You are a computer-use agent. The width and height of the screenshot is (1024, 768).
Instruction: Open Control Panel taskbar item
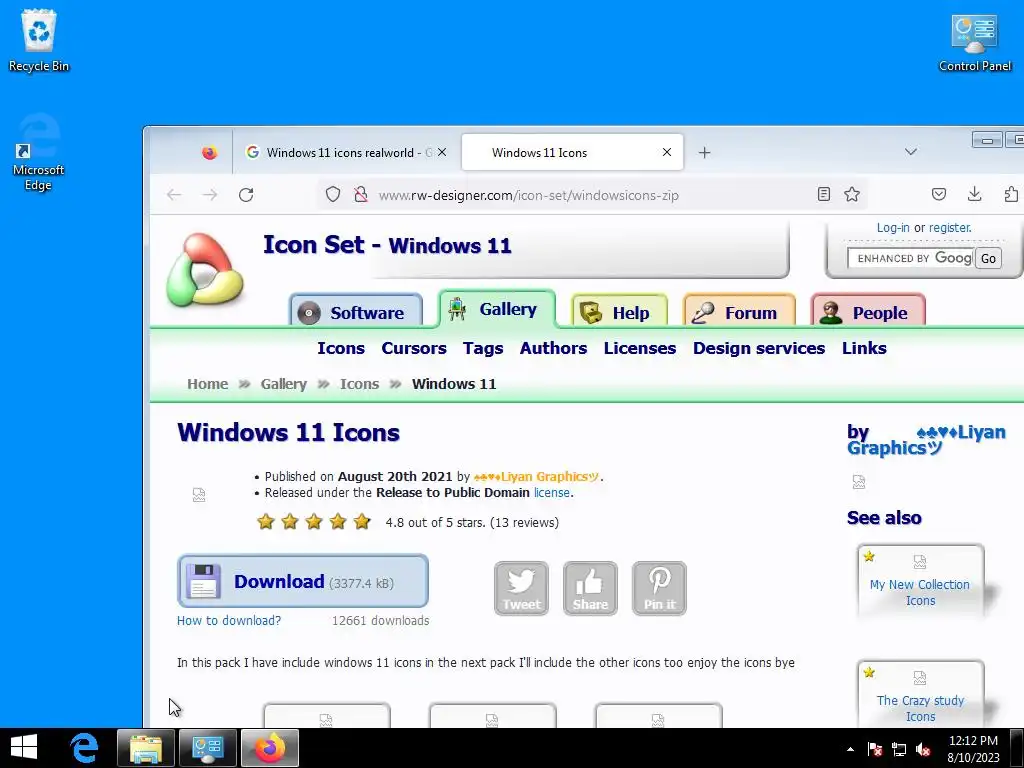(208, 748)
